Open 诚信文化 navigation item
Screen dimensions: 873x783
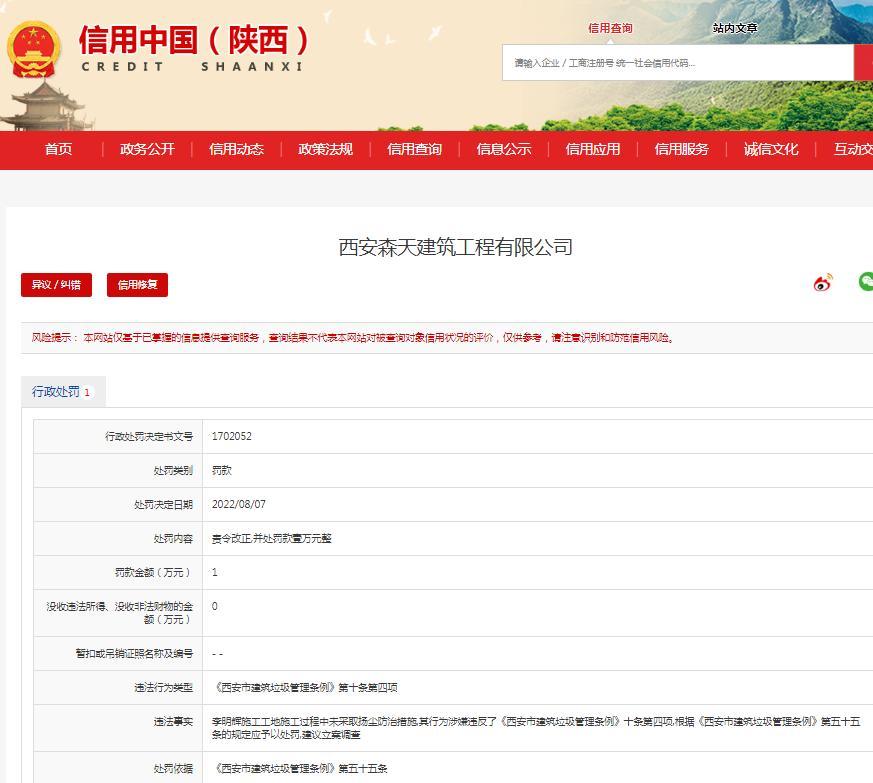click(770, 149)
